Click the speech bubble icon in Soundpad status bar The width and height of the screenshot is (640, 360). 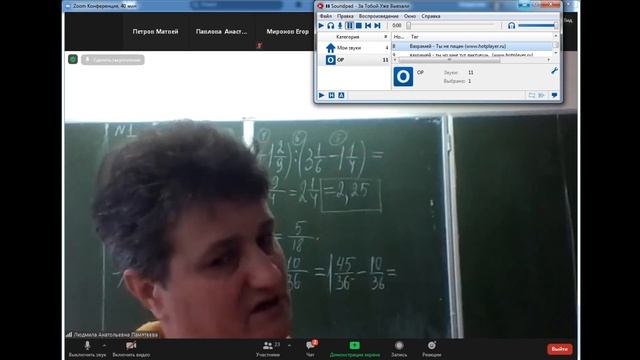pos(554,95)
